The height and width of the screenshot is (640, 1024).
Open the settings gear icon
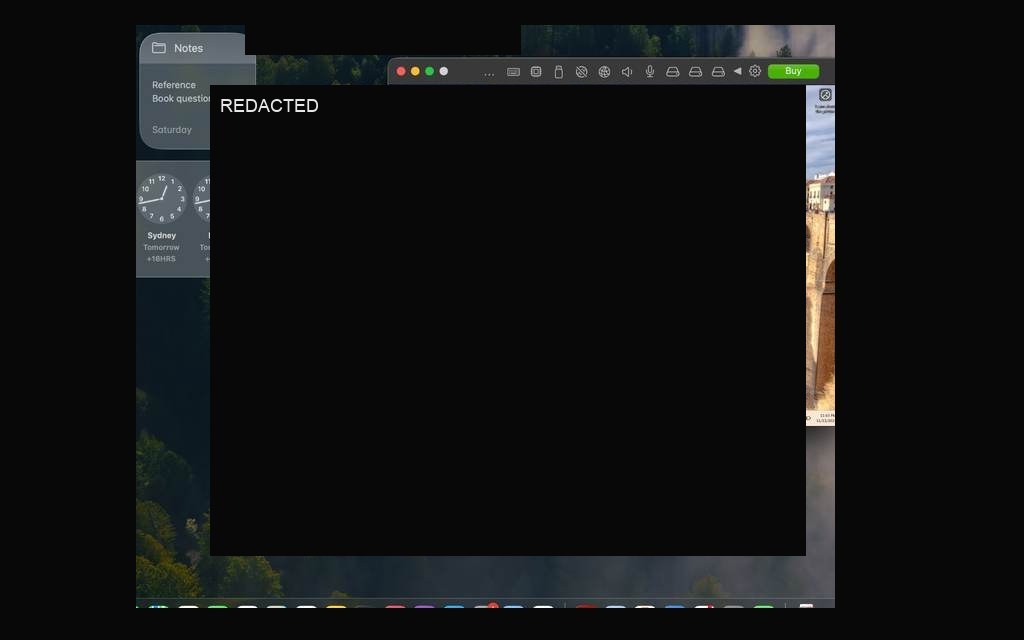(755, 71)
